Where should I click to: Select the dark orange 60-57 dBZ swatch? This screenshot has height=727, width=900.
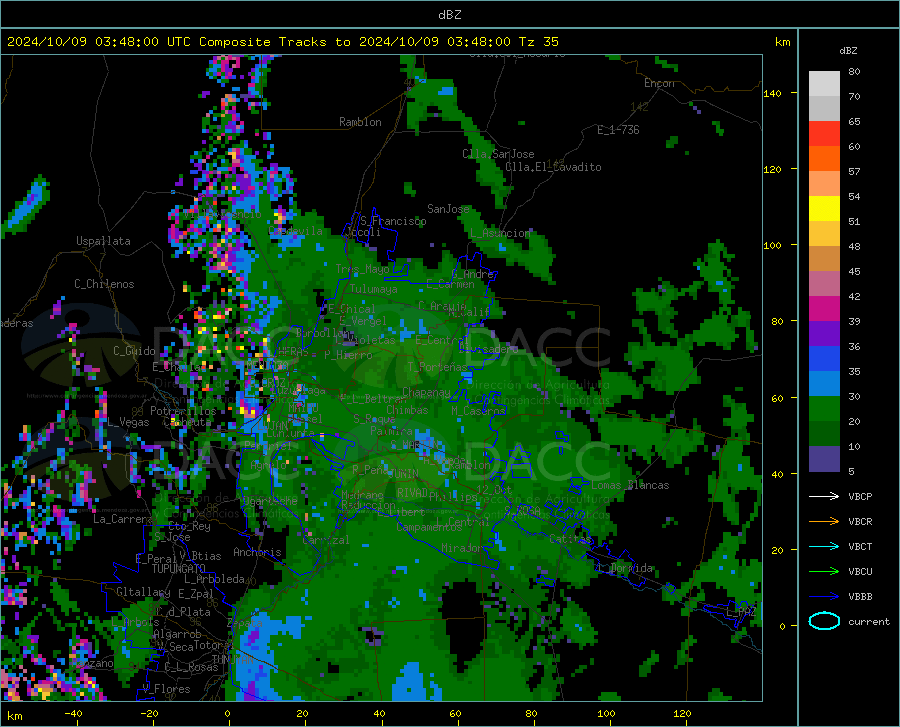(824, 159)
